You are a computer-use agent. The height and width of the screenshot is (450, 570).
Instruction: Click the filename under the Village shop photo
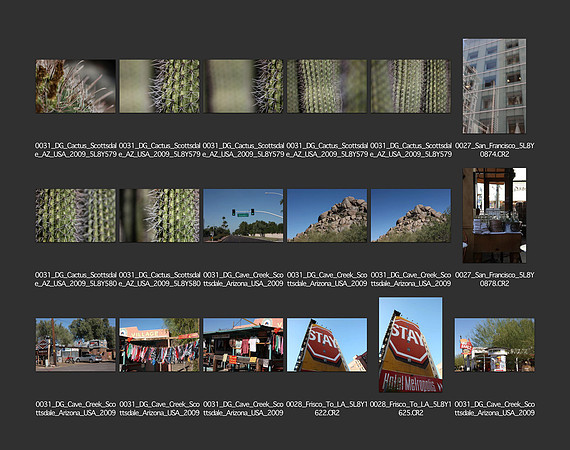click(159, 408)
